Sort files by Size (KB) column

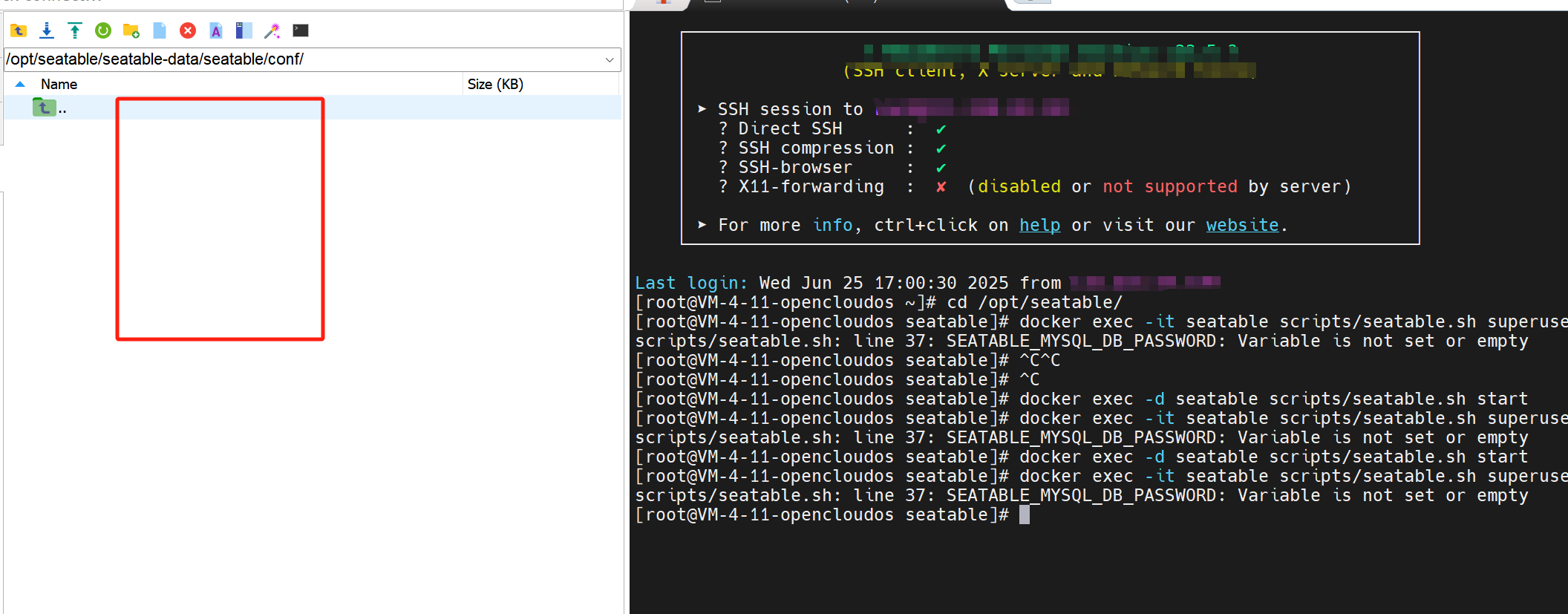pyautogui.click(x=495, y=84)
